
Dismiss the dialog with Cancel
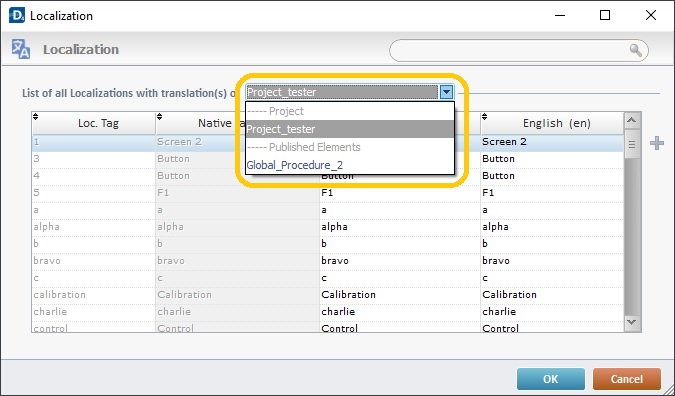(x=626, y=379)
